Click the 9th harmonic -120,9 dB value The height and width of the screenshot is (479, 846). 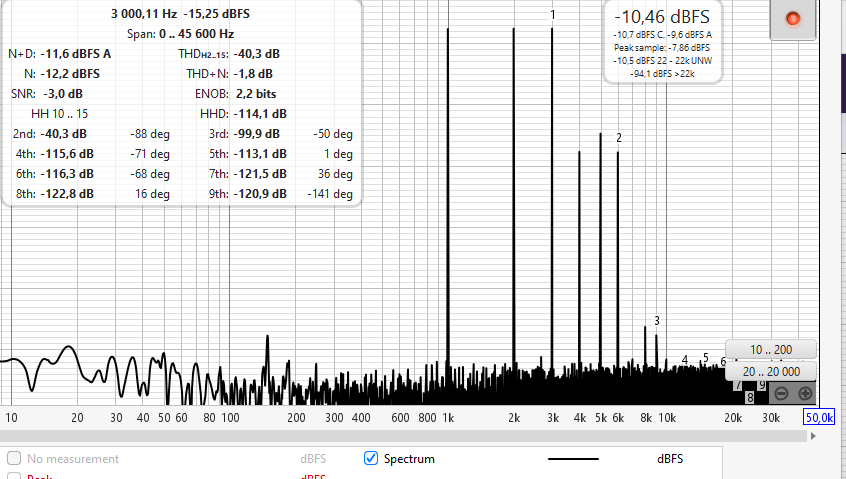(x=260, y=194)
